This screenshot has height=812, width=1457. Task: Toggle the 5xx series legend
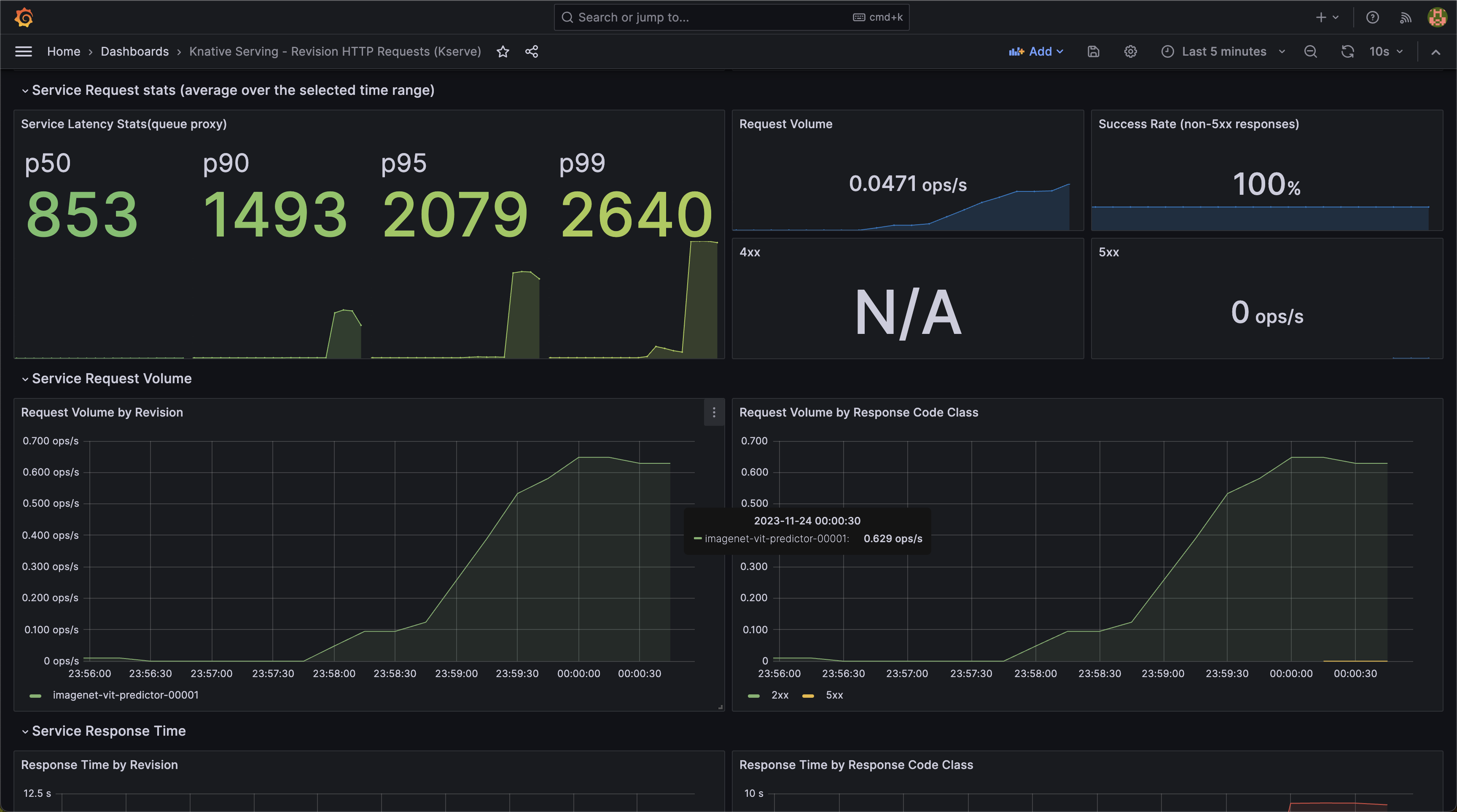(x=834, y=695)
